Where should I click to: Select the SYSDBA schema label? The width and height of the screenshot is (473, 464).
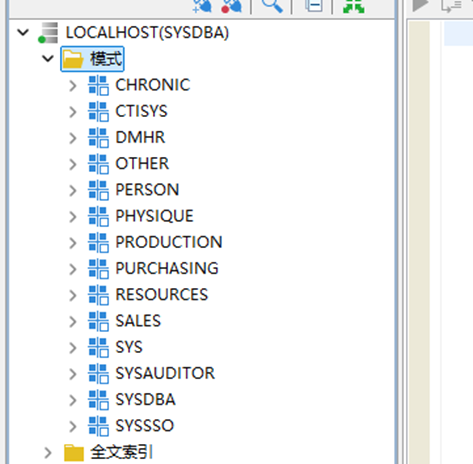point(145,399)
